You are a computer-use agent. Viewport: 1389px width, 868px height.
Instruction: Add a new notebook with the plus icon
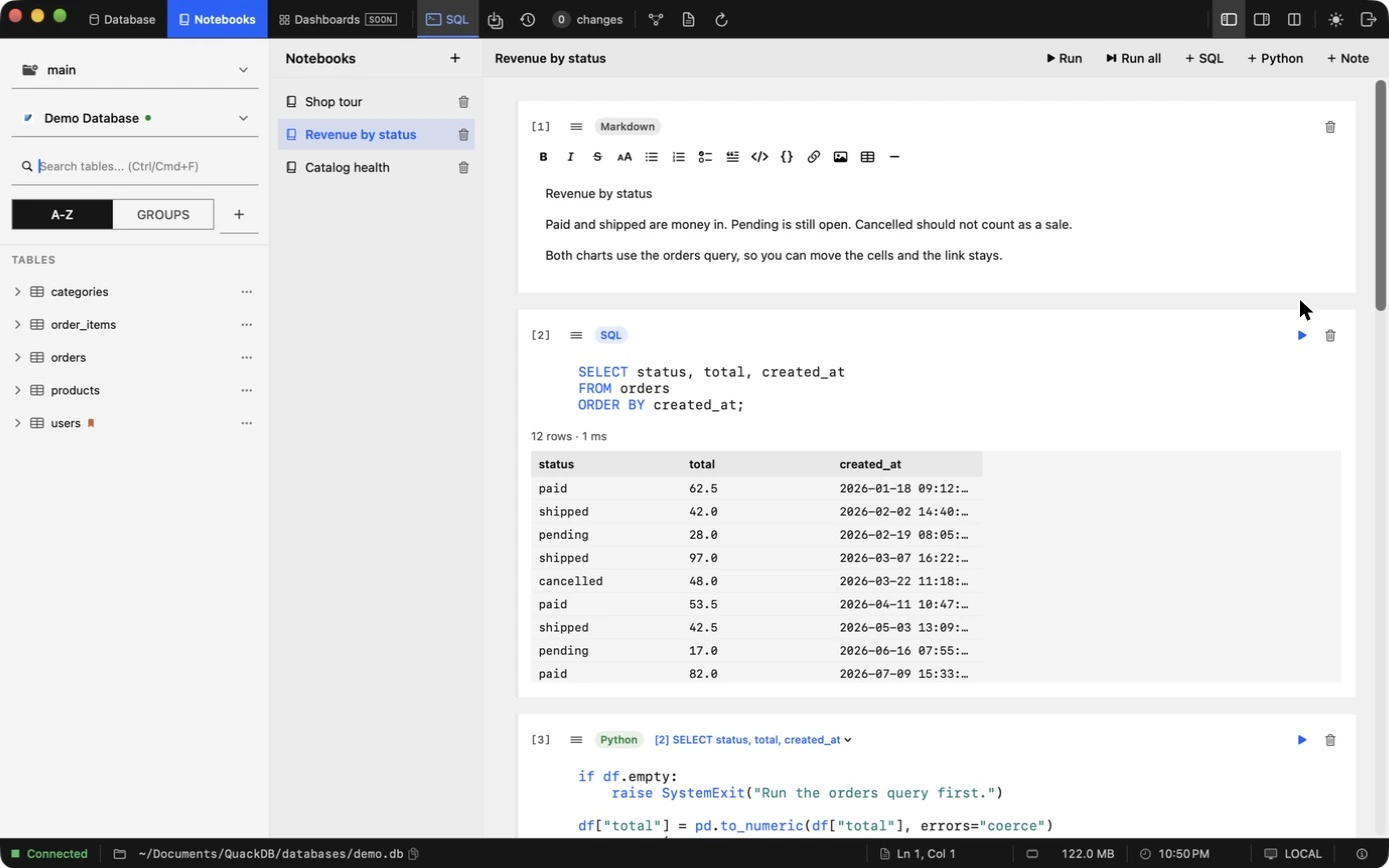[x=455, y=58]
